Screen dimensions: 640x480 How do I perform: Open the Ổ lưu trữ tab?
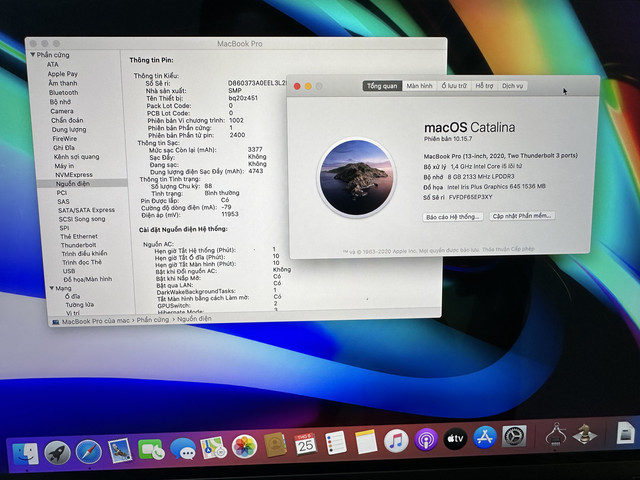tap(454, 86)
